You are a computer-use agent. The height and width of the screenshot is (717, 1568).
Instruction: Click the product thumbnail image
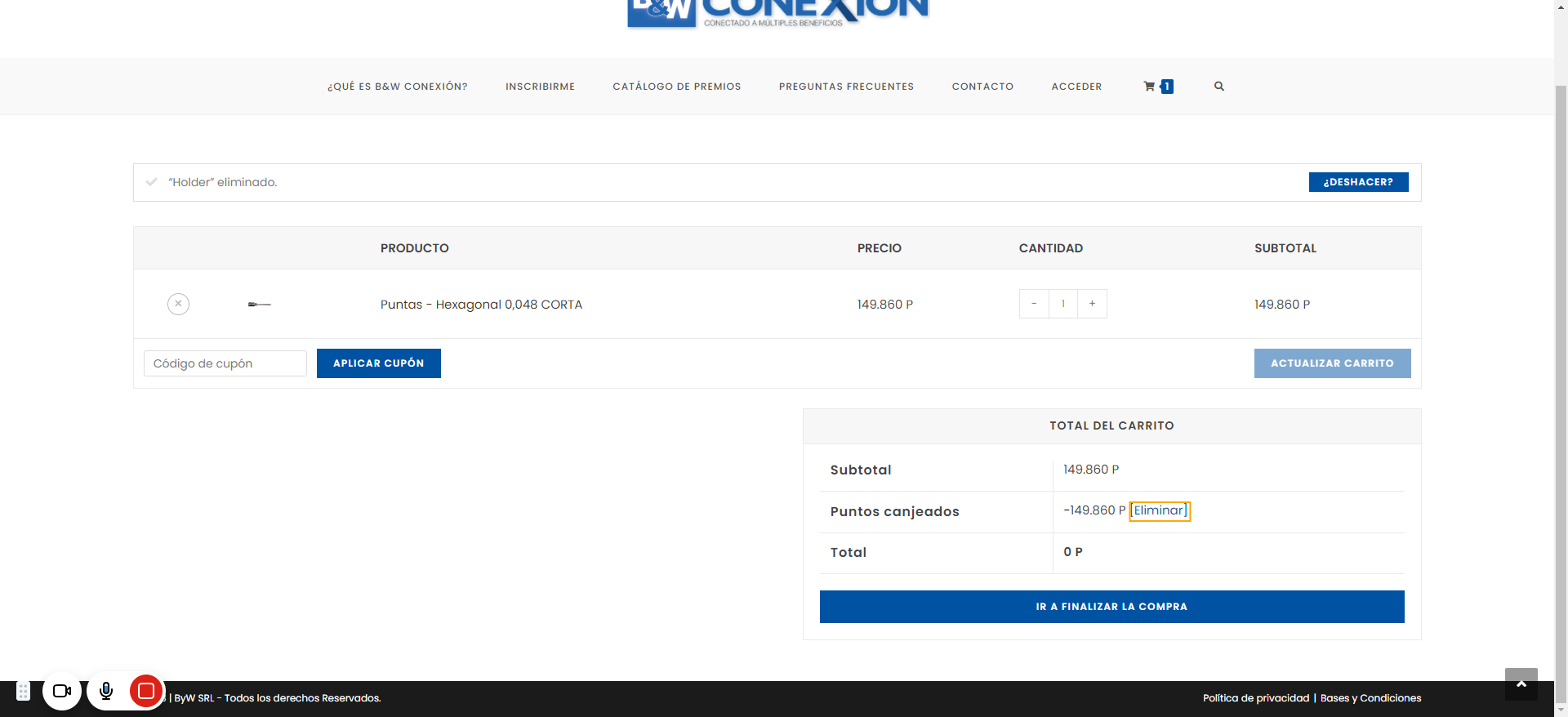(x=259, y=305)
